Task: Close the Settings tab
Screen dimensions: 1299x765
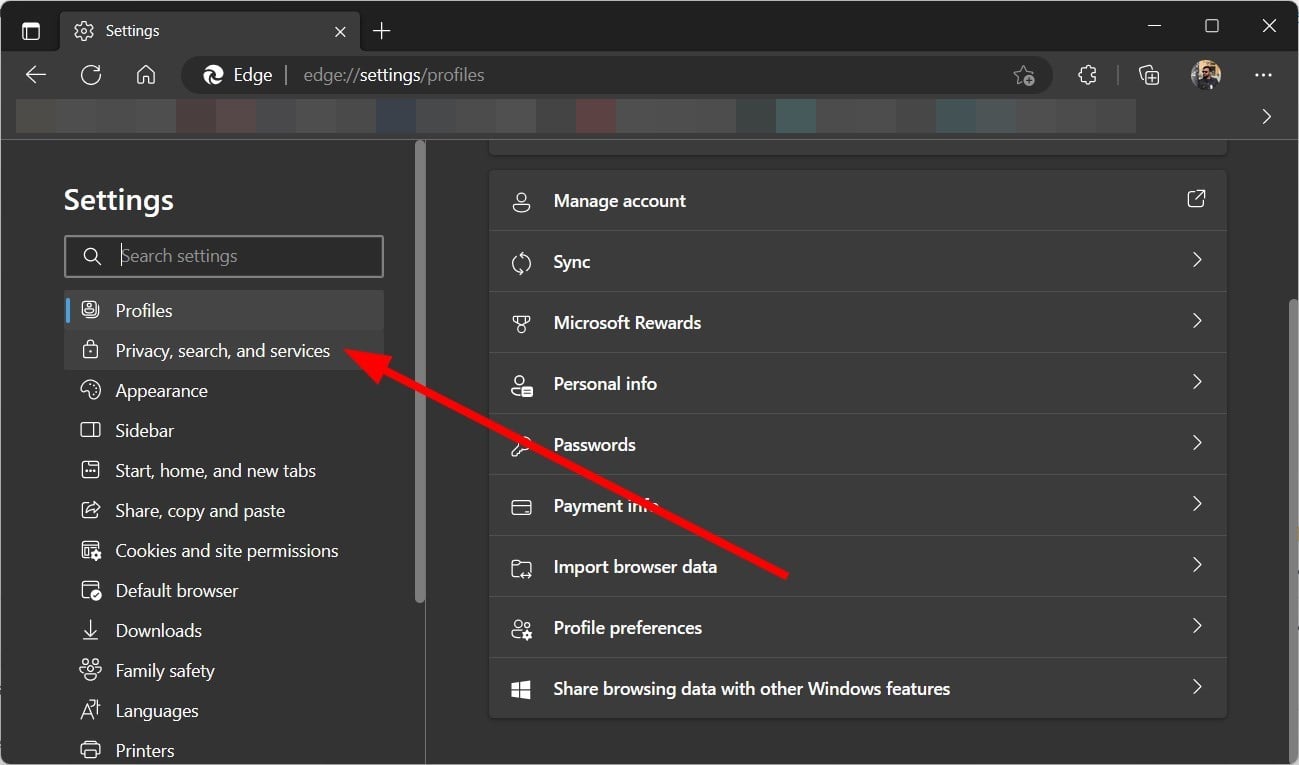Action: (340, 31)
